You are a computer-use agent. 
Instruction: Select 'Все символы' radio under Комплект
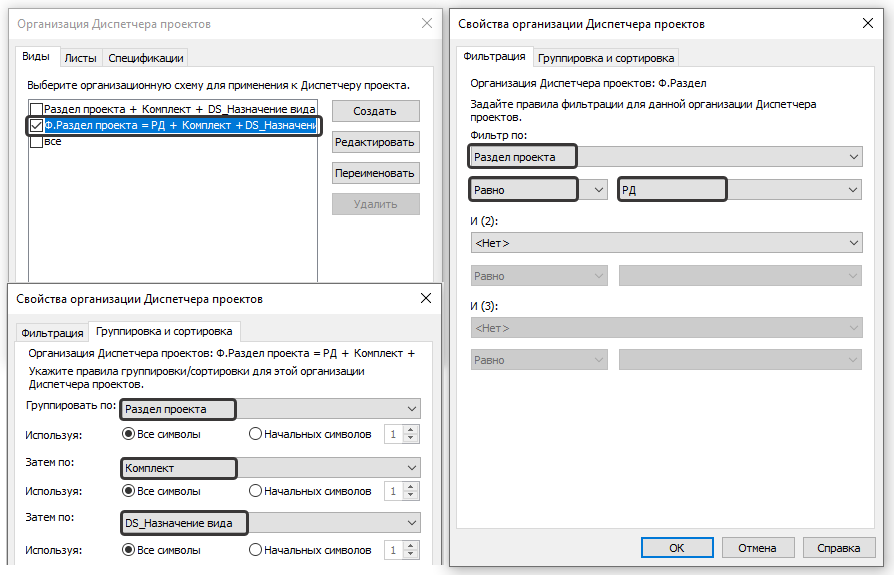pos(128,491)
